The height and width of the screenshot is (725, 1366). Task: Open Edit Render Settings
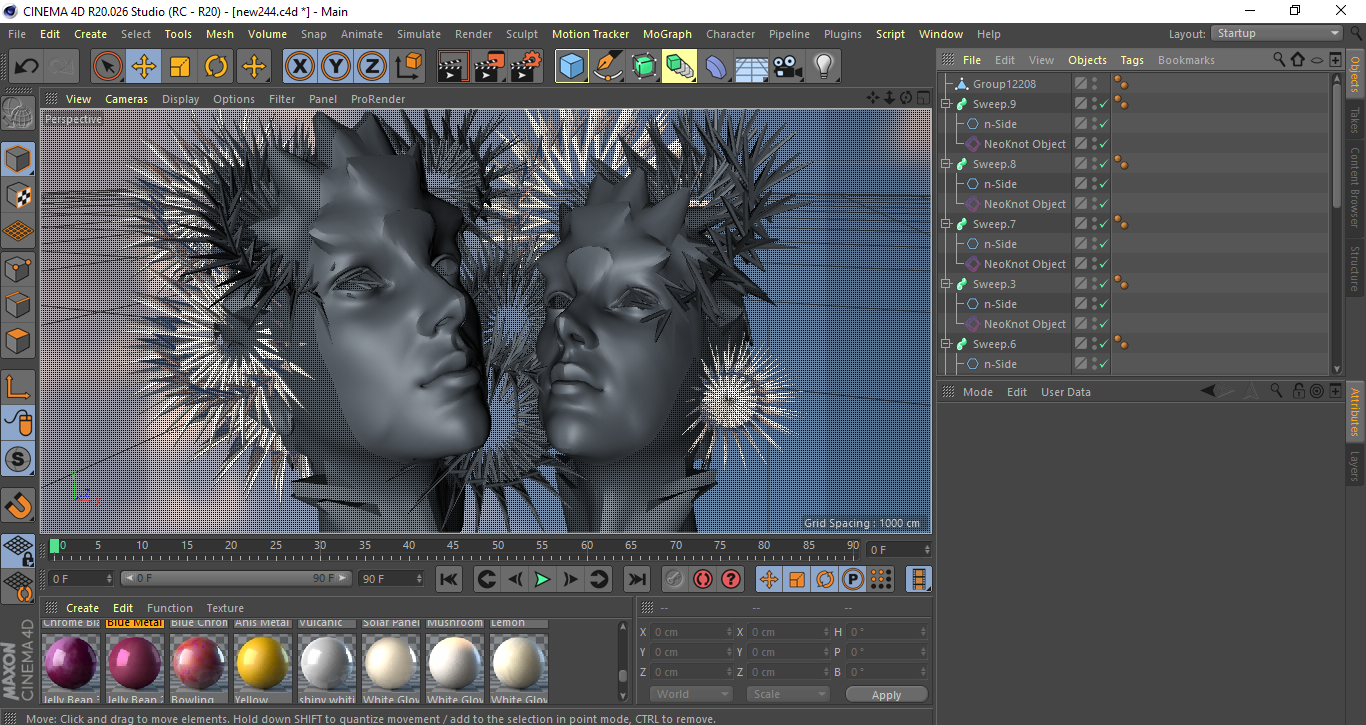click(525, 67)
